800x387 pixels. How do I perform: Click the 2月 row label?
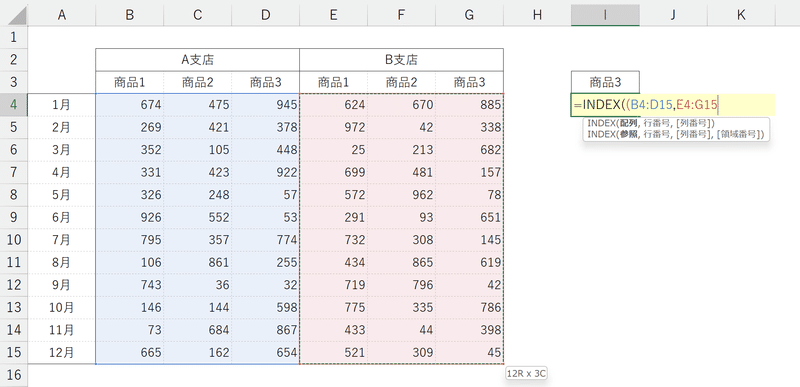[x=62, y=127]
